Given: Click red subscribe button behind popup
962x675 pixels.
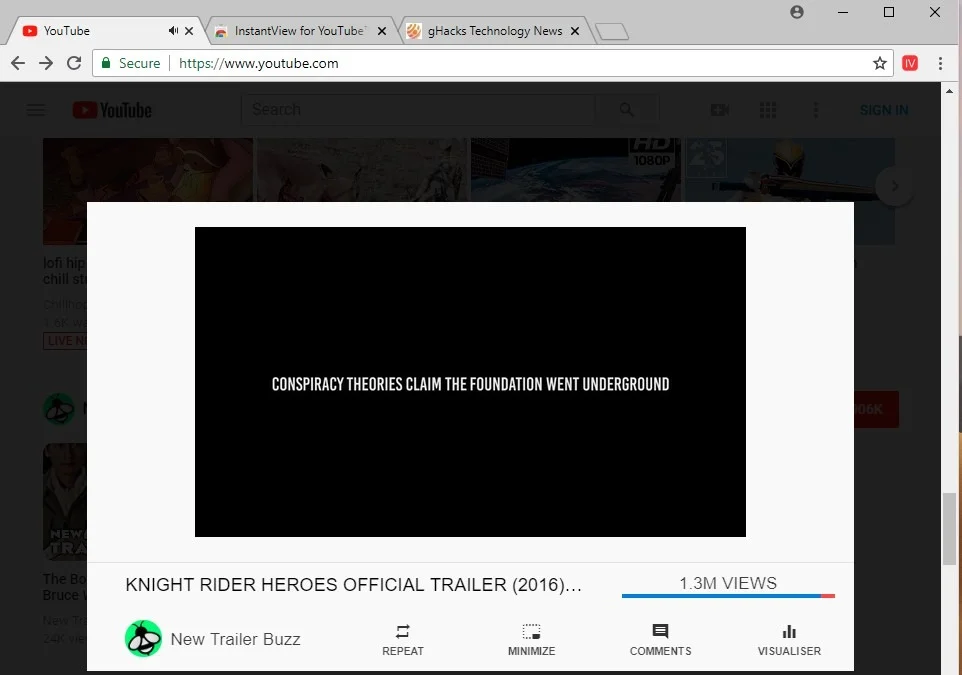Looking at the screenshot, I should (876, 409).
